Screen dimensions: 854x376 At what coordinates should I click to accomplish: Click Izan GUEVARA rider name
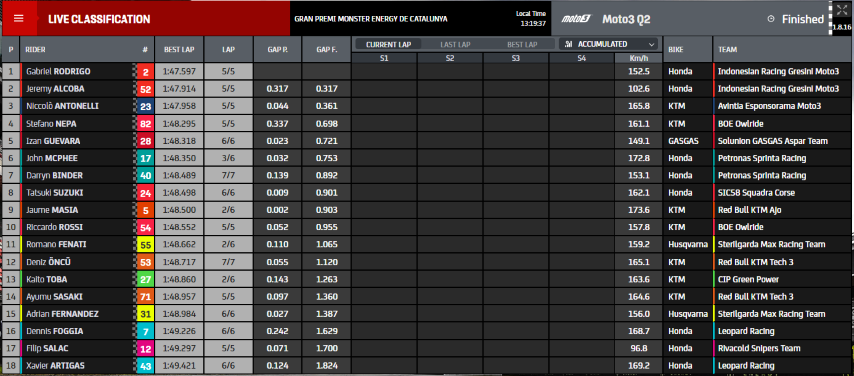click(x=53, y=141)
